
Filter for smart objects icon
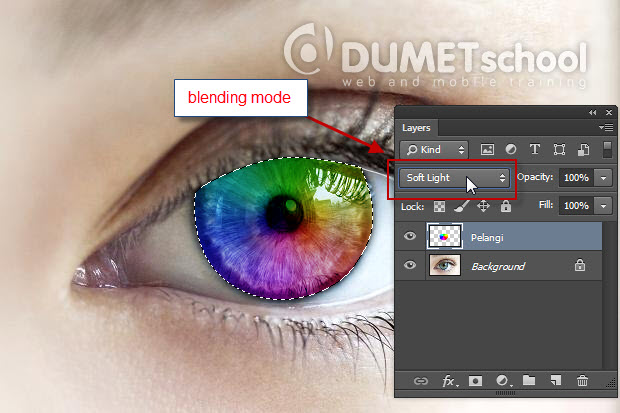(584, 150)
